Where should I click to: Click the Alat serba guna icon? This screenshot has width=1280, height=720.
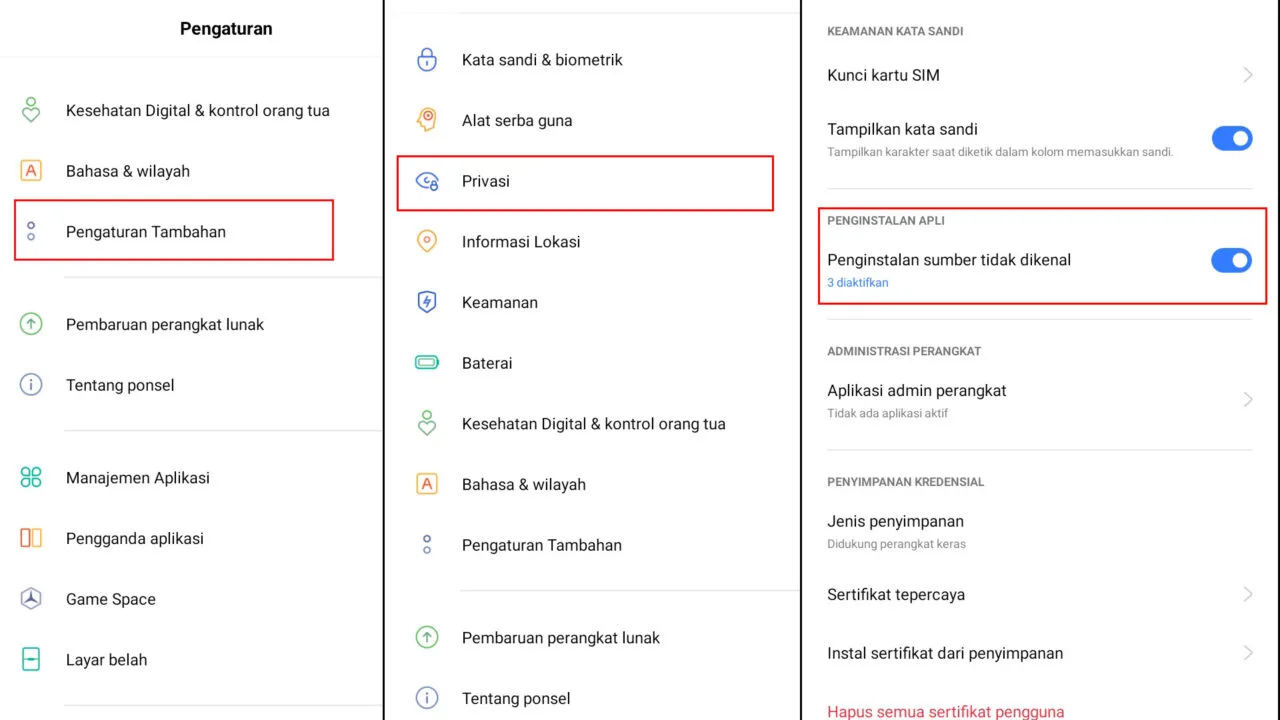pyautogui.click(x=427, y=120)
